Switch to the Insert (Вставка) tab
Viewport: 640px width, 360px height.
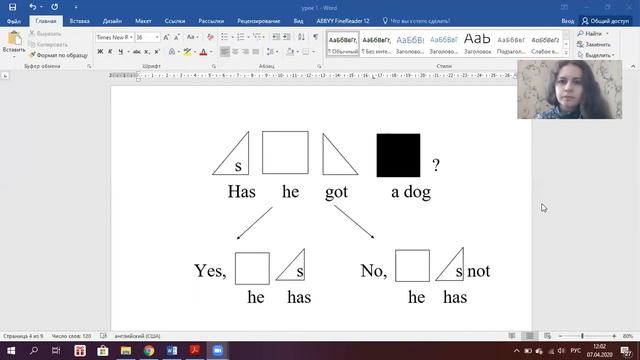tap(79, 21)
